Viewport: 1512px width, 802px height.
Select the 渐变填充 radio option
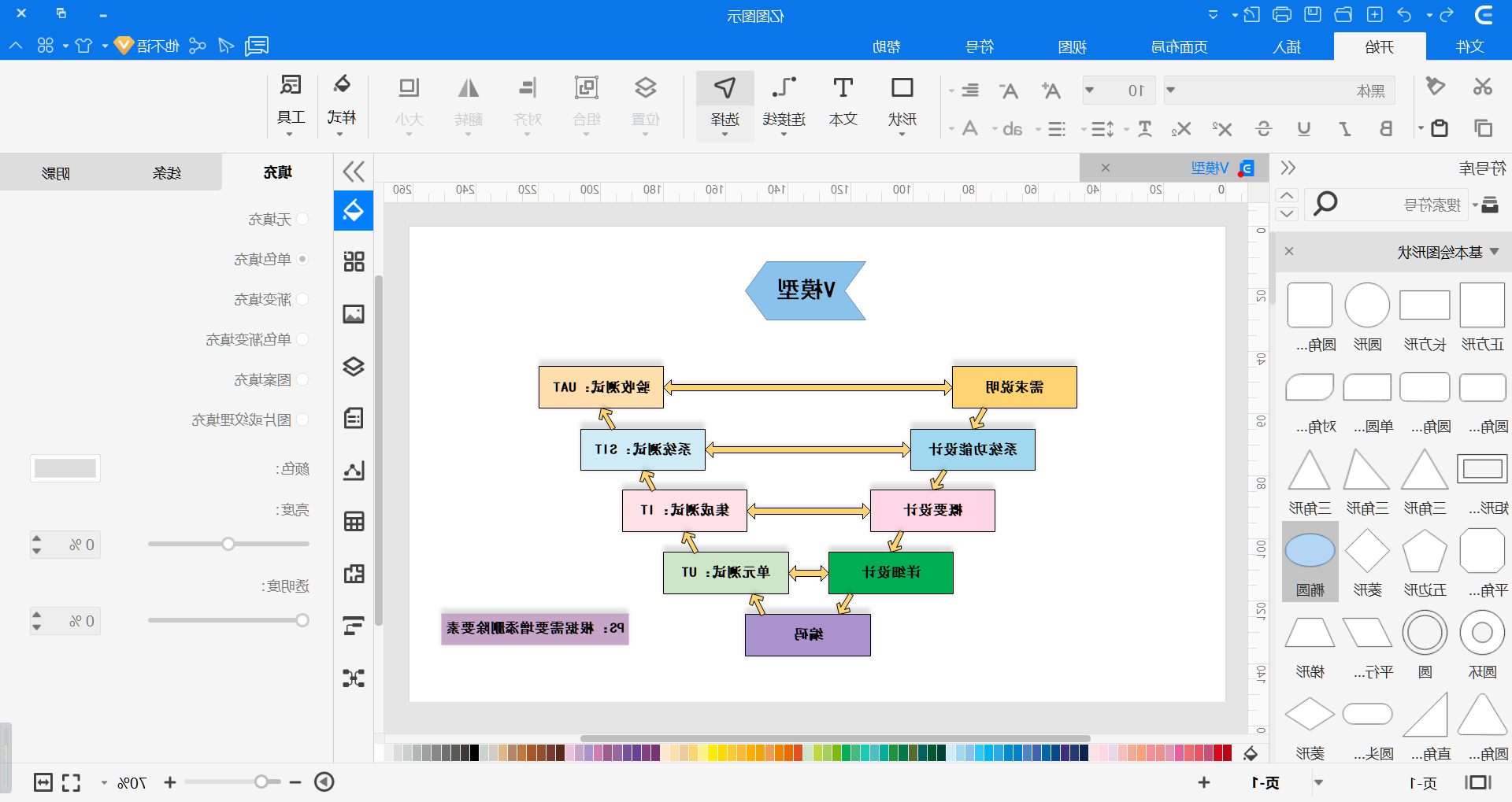point(302,299)
